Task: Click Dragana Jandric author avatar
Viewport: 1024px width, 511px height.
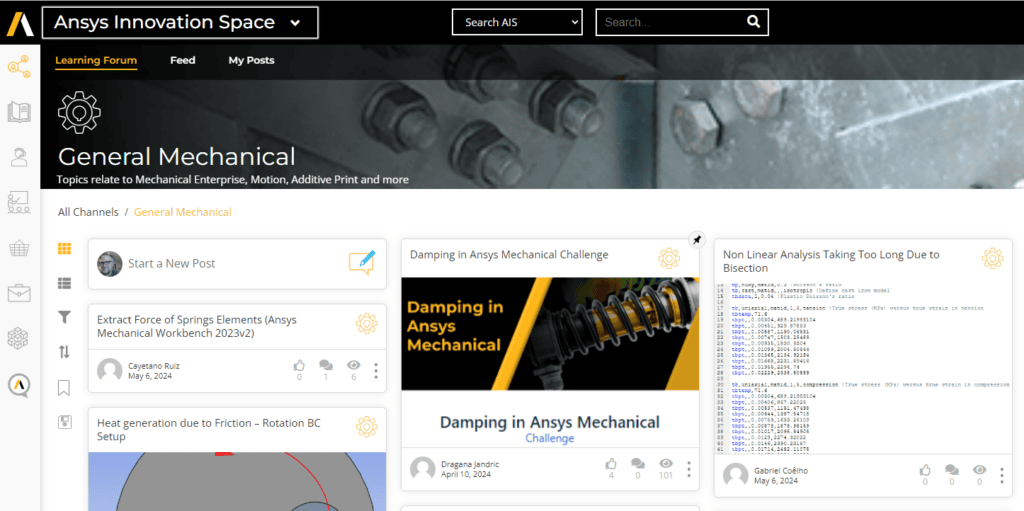Action: tap(423, 469)
